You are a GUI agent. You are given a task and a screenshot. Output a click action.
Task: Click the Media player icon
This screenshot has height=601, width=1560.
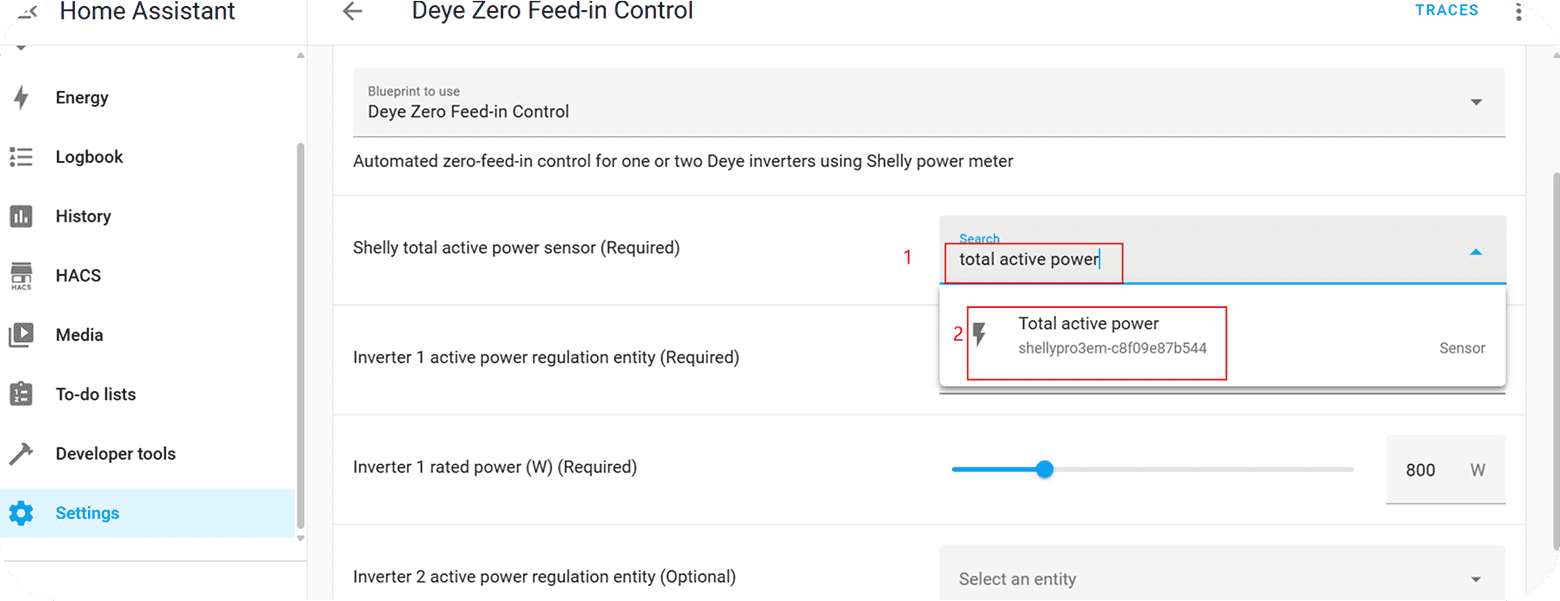(x=21, y=335)
